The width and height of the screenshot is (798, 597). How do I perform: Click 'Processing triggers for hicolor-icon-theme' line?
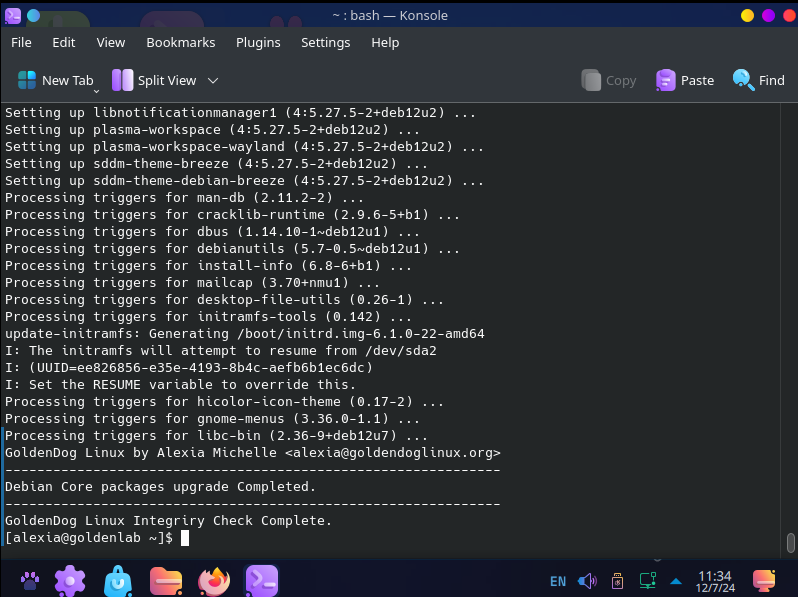tap(224, 402)
